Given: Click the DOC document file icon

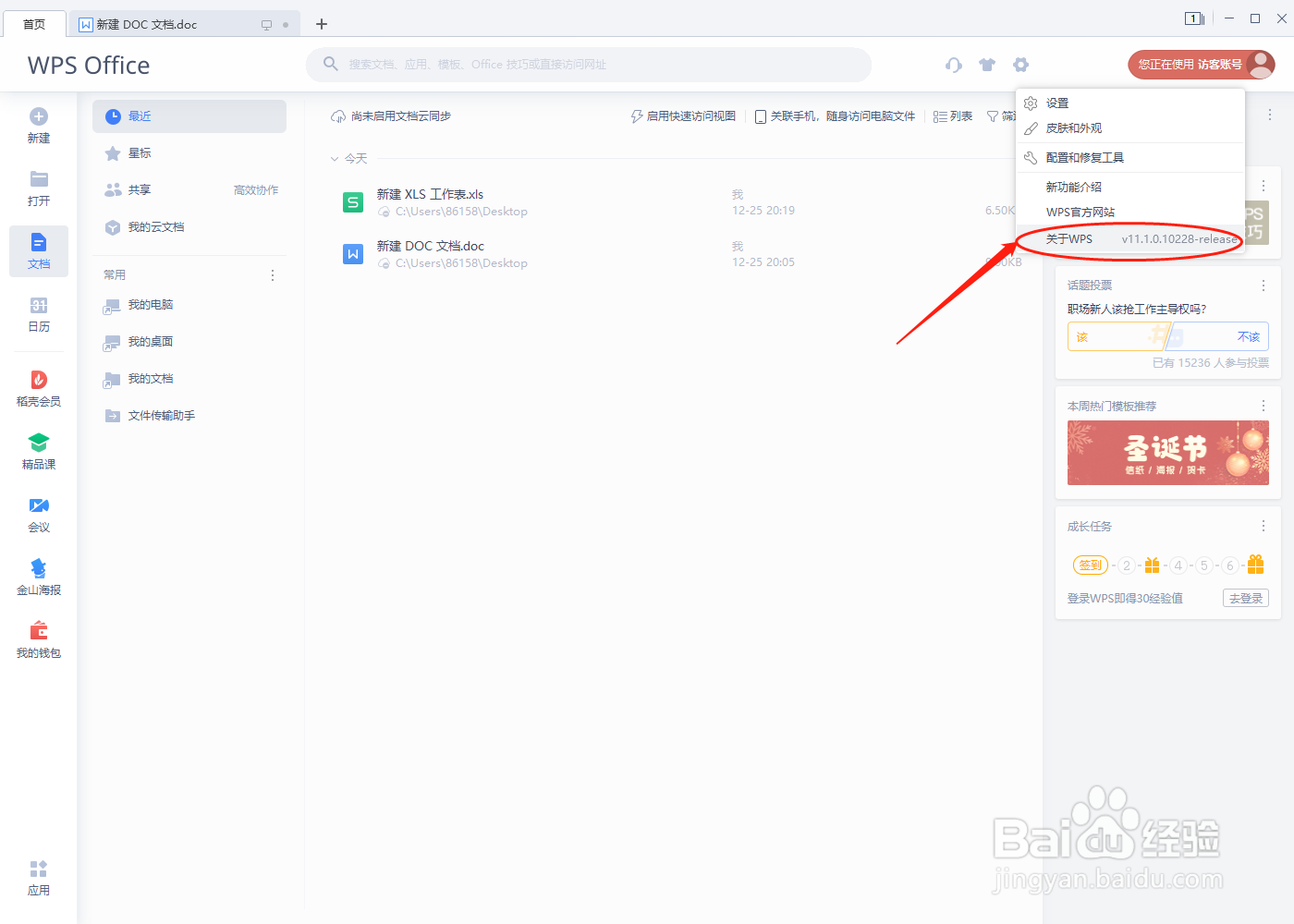Looking at the screenshot, I should [x=353, y=254].
